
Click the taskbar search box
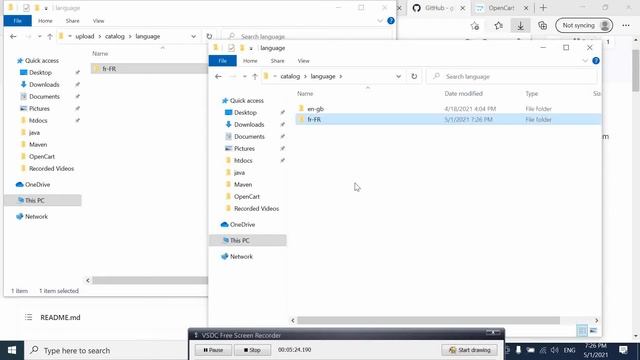106,350
